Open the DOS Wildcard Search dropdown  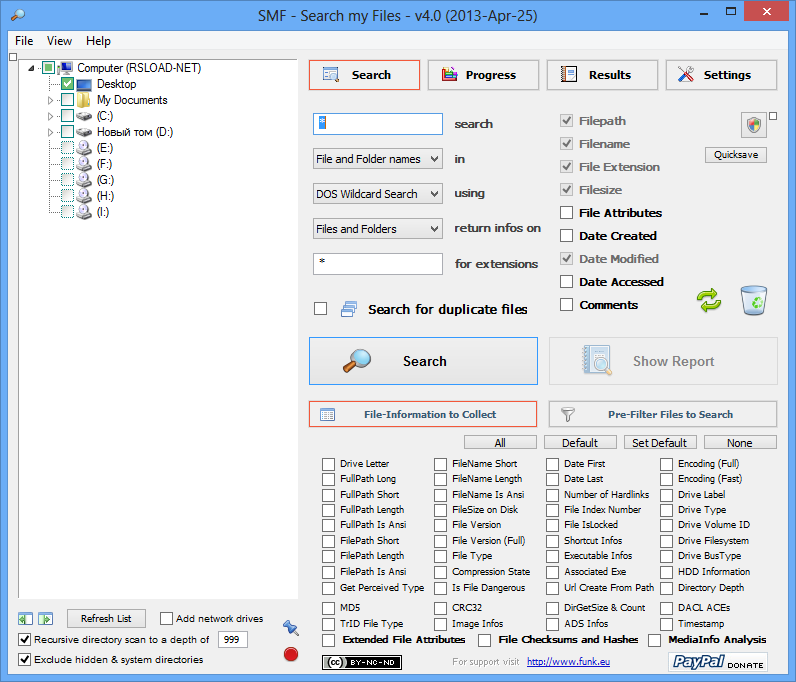pos(377,194)
